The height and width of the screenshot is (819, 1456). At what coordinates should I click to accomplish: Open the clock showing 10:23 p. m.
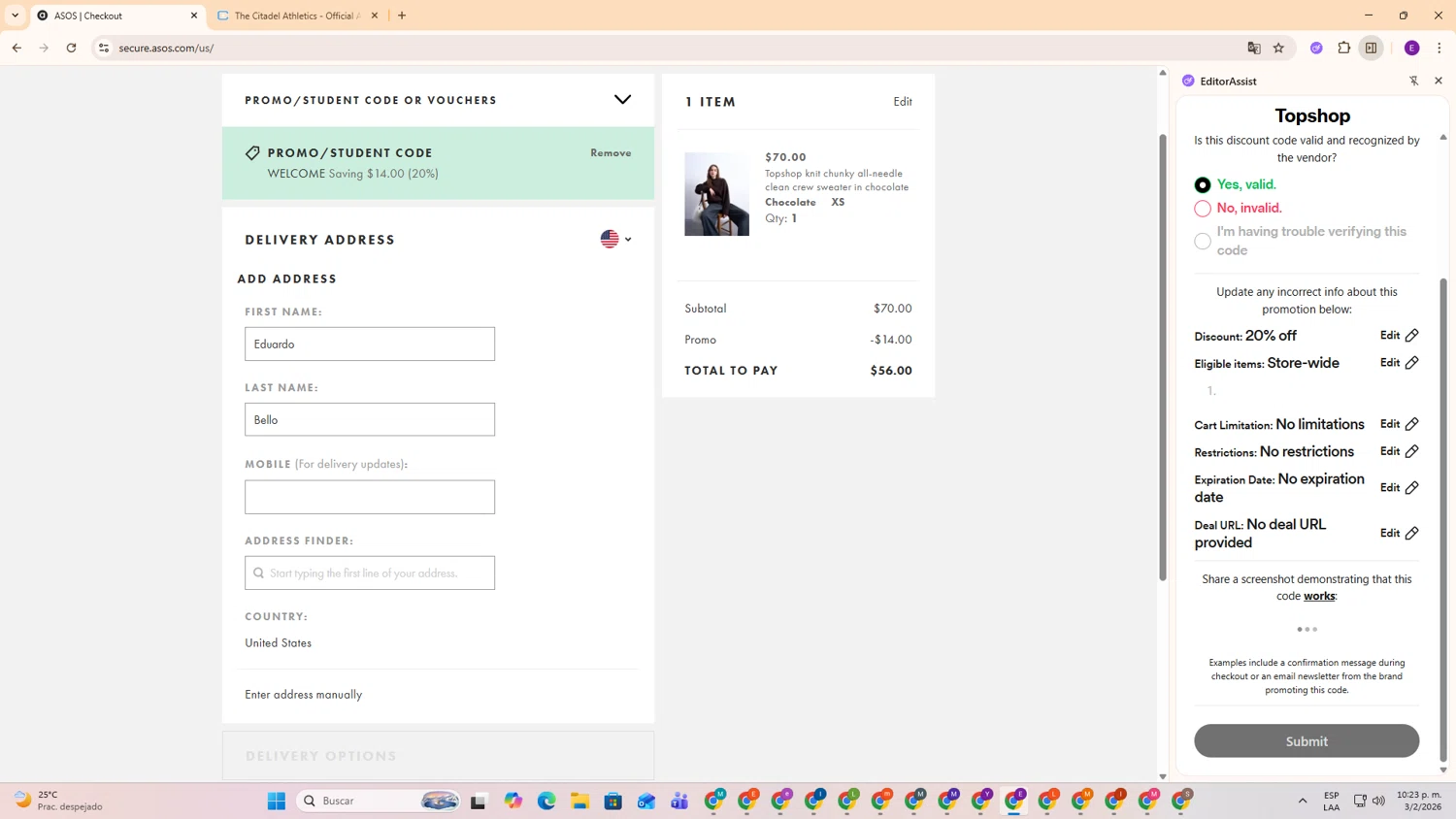point(1419,801)
